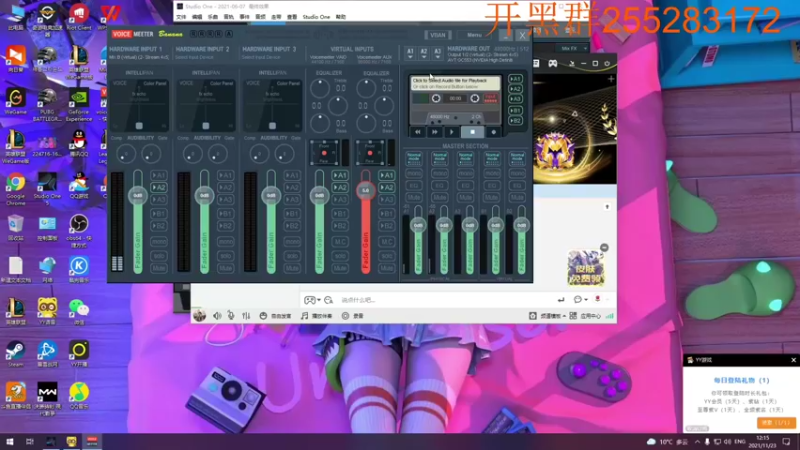This screenshot has height=450, width=800.
Task: Click the VBAN button in Voicemeeter
Action: click(438, 35)
